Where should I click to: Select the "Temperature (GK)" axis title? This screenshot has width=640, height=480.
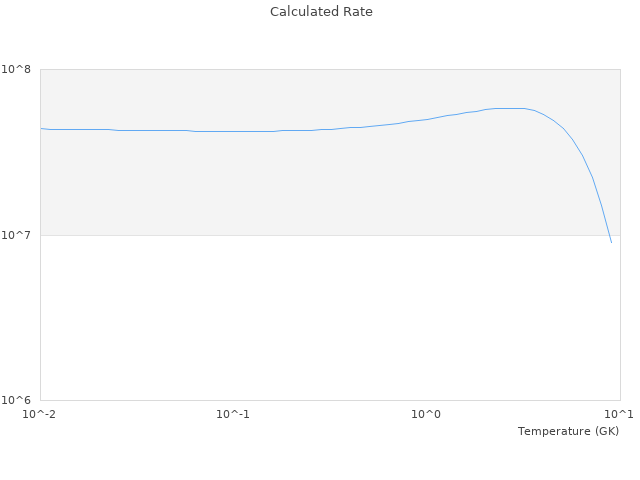coord(568,431)
